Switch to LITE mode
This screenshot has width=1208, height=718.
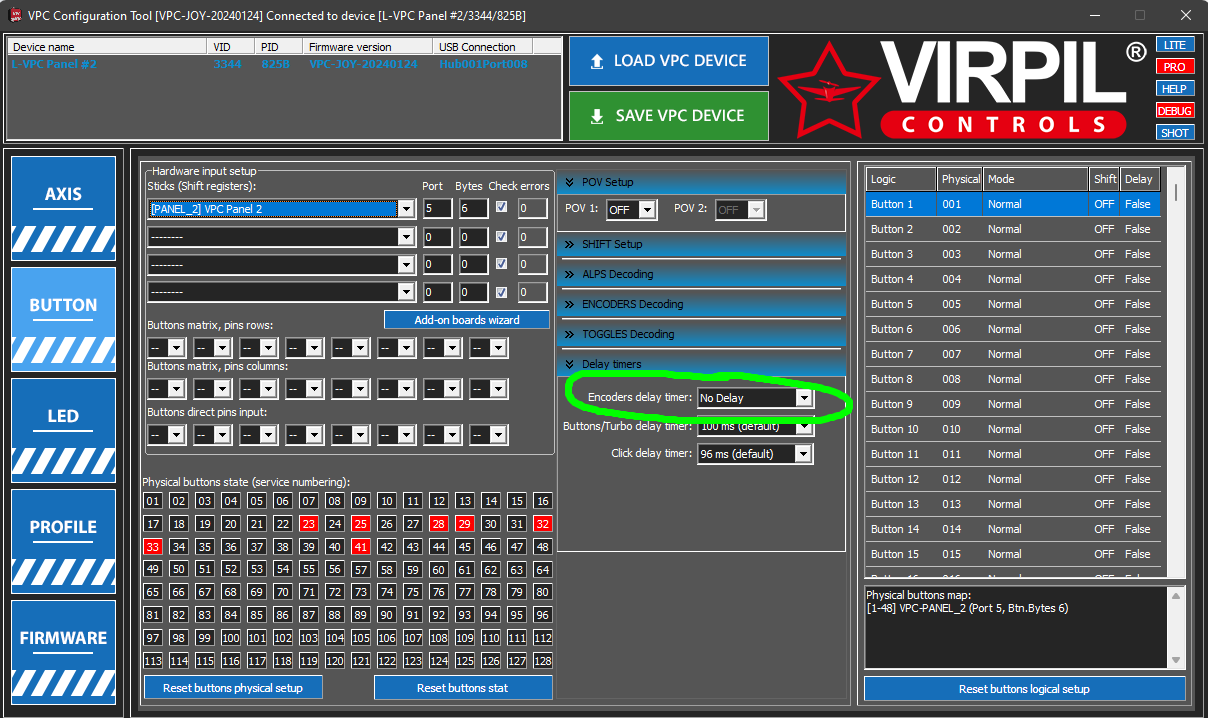tap(1174, 45)
